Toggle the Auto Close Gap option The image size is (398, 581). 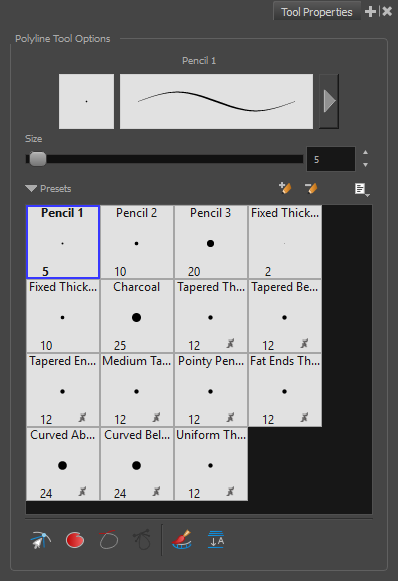tap(109, 540)
